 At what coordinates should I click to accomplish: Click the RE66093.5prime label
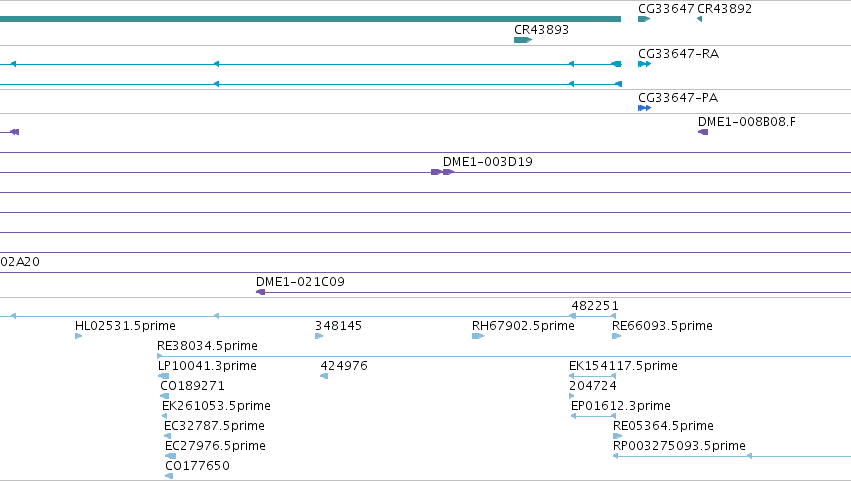pos(662,326)
